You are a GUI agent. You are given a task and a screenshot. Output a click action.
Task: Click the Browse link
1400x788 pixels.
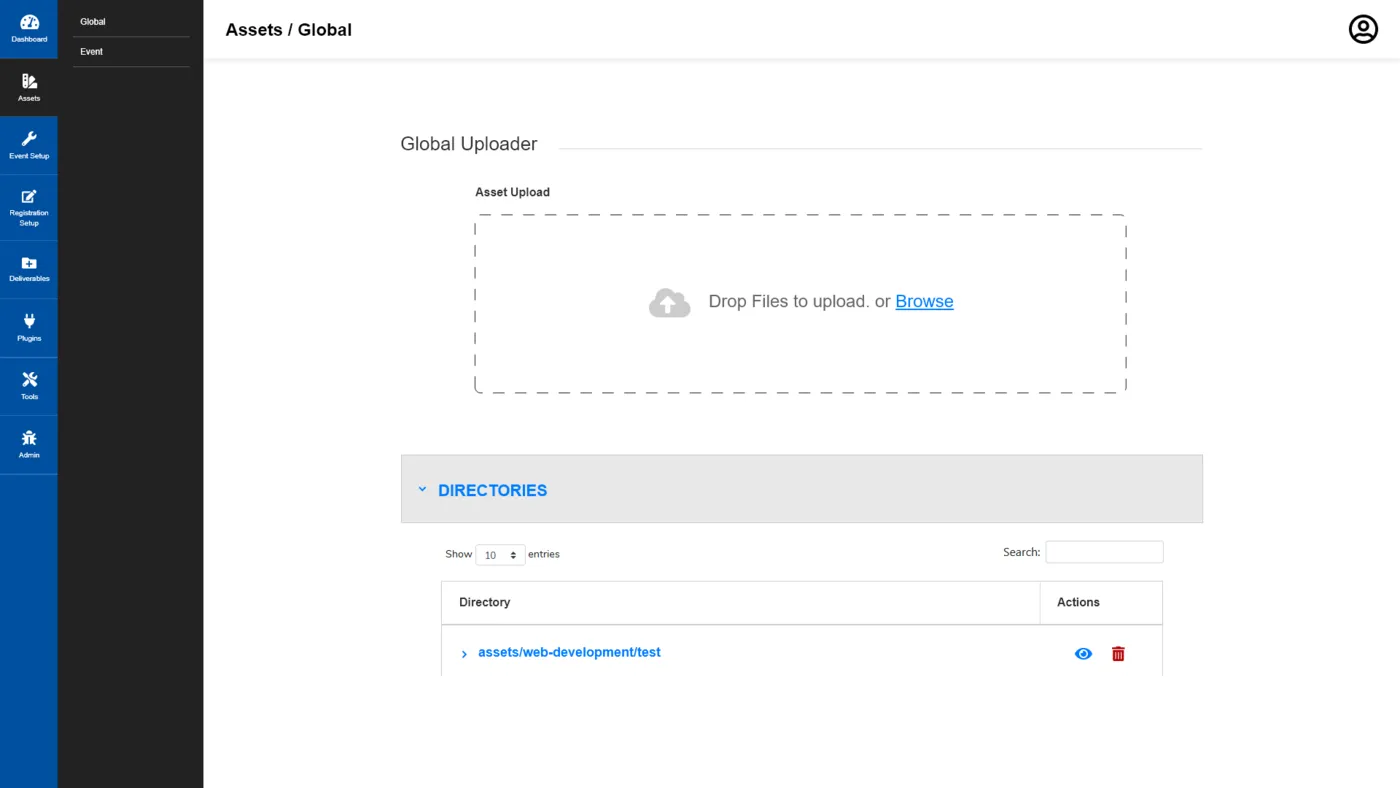924,301
